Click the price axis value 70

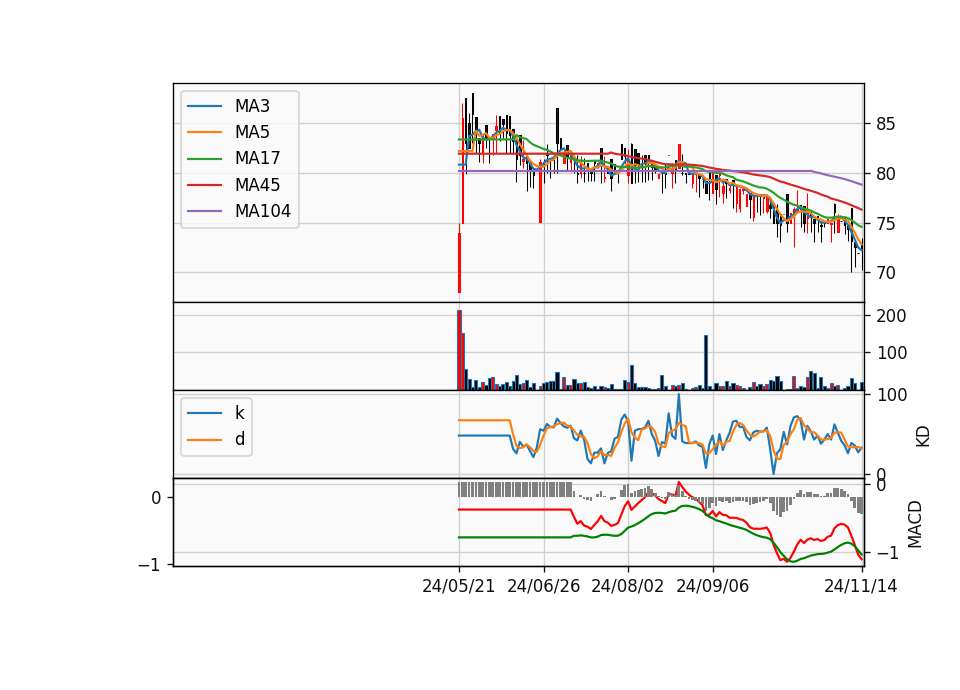tap(885, 273)
